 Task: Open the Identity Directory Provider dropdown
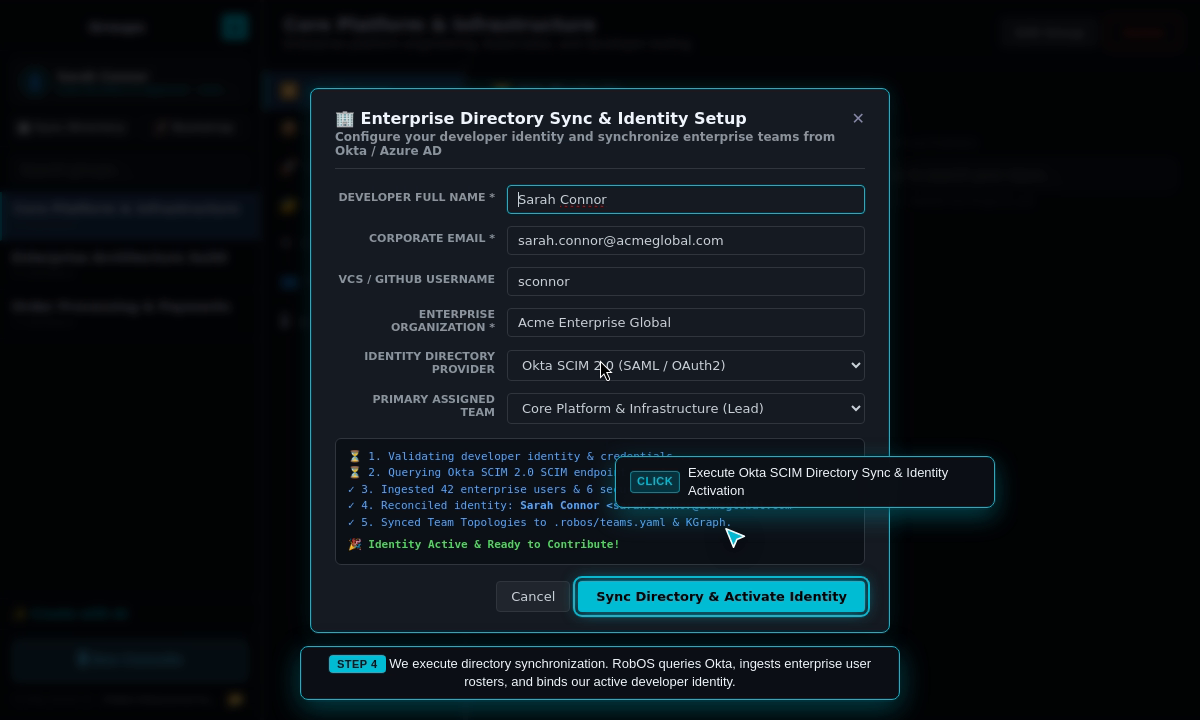tap(686, 365)
